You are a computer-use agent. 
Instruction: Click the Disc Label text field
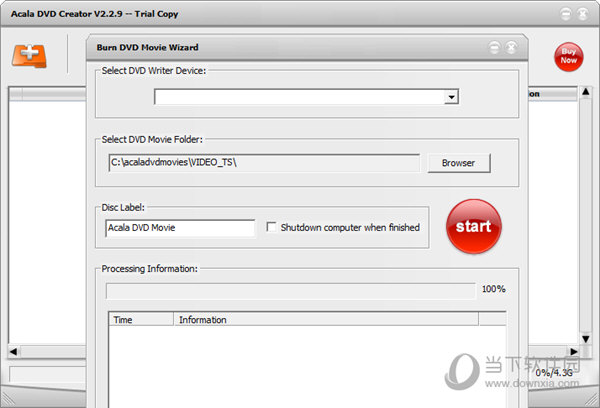(180, 228)
